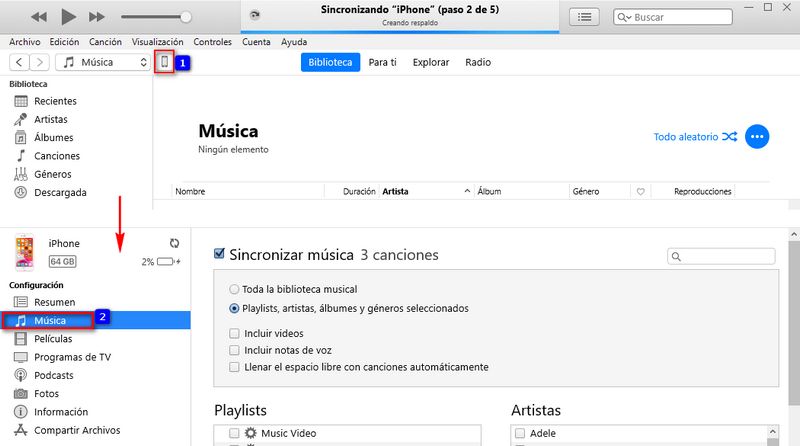Open Recientes in the library sidebar
The width and height of the screenshot is (800, 446).
55,101
